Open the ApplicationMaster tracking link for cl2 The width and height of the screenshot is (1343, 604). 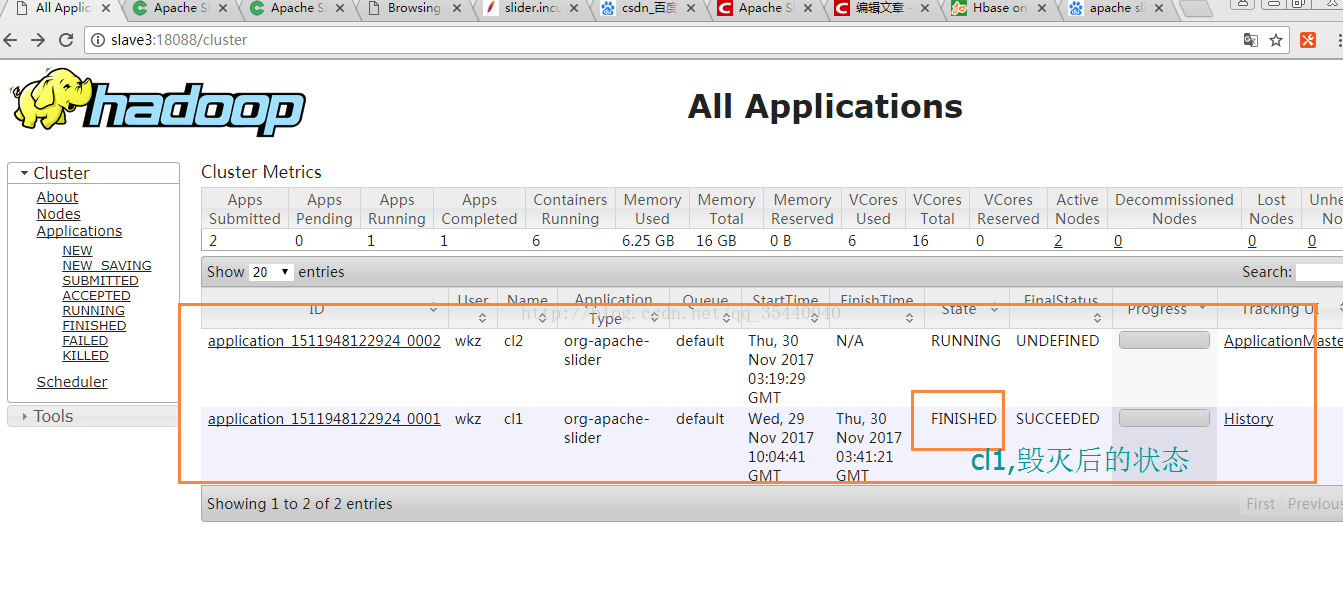point(1283,341)
